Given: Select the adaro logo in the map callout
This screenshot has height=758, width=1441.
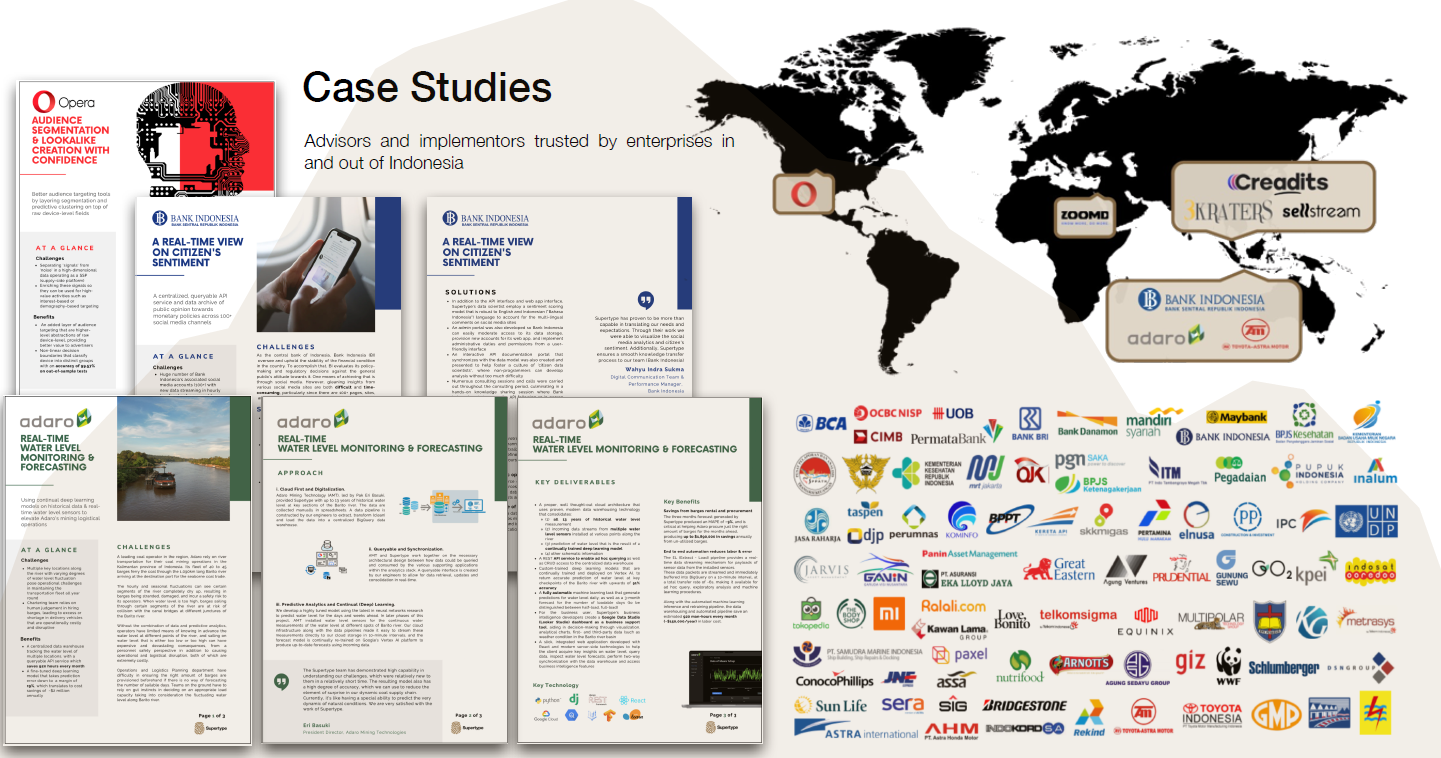Looking at the screenshot, I should coord(1166,336).
